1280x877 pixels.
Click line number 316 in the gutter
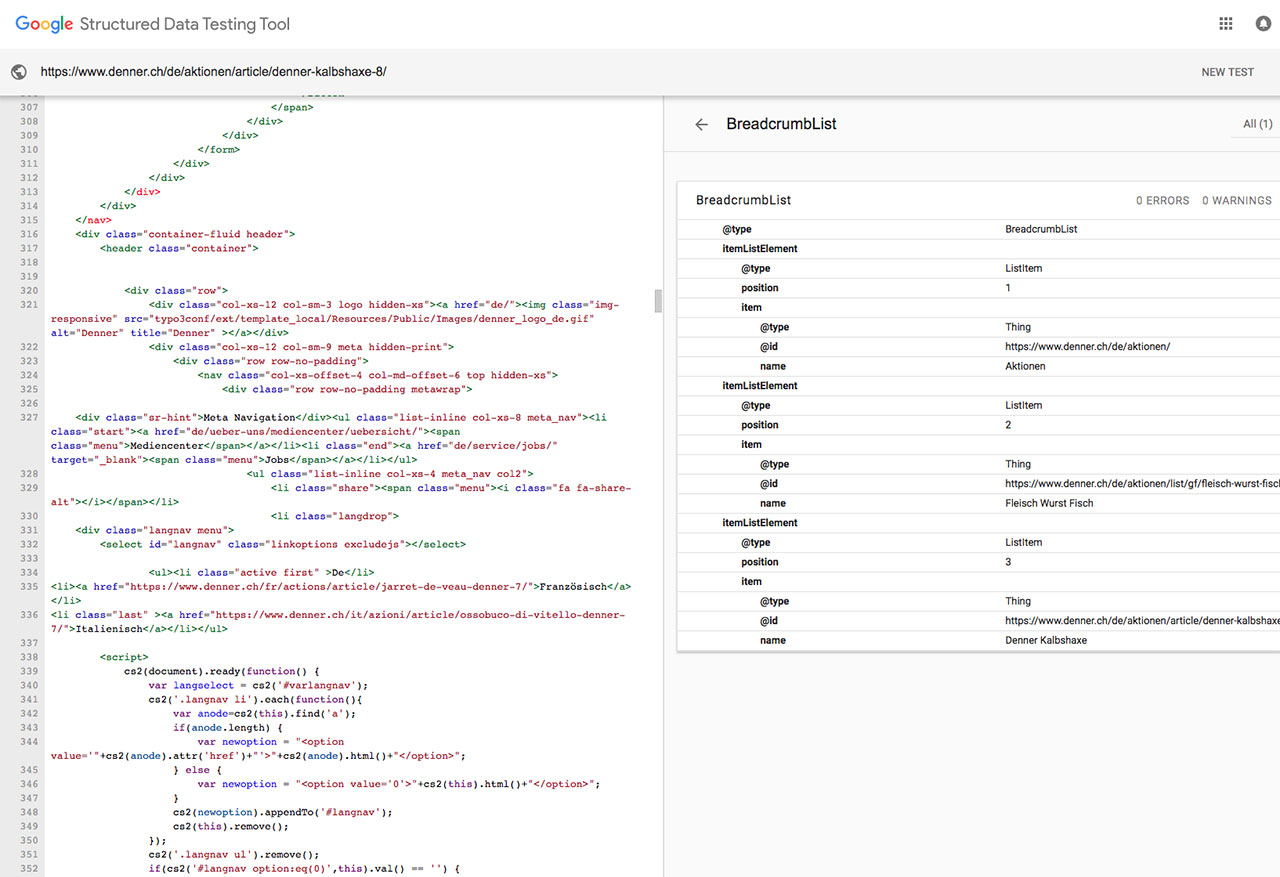(x=28, y=234)
